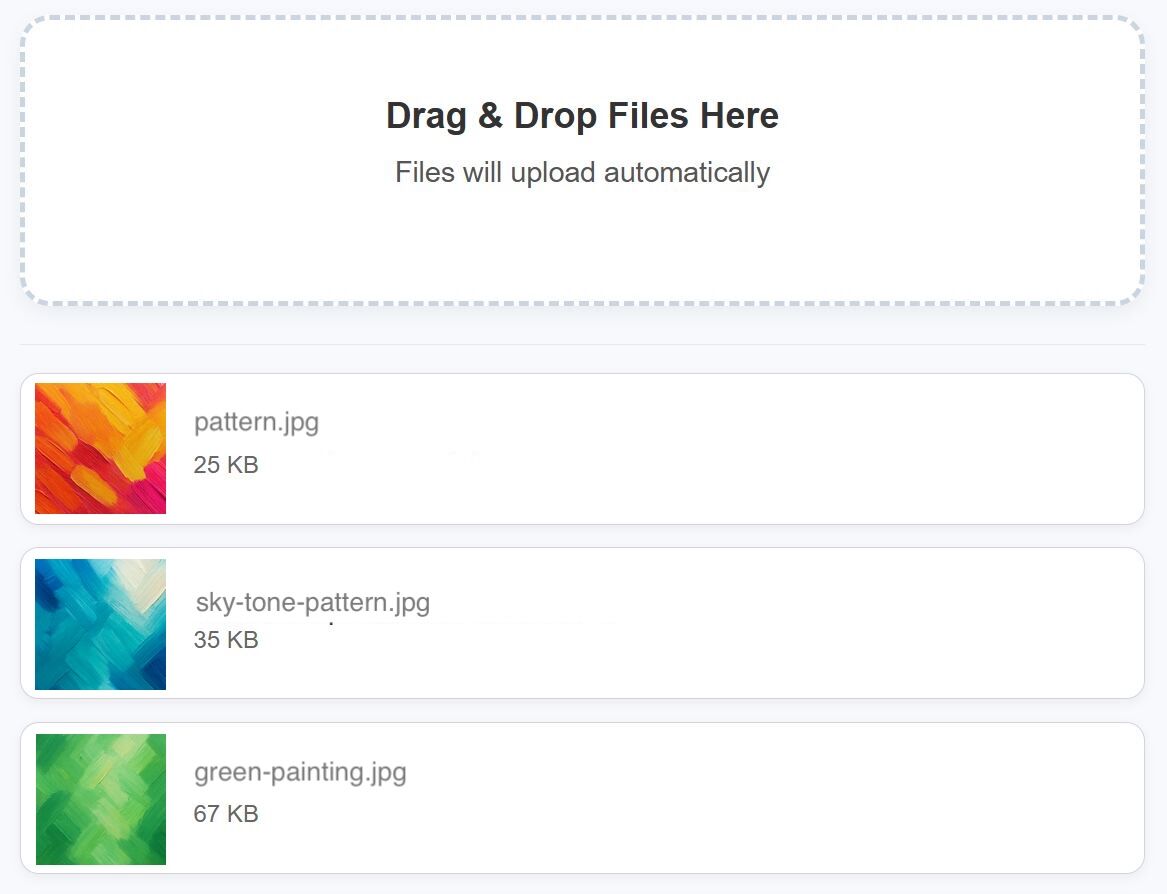Click the divider line below the upload zone

click(582, 345)
